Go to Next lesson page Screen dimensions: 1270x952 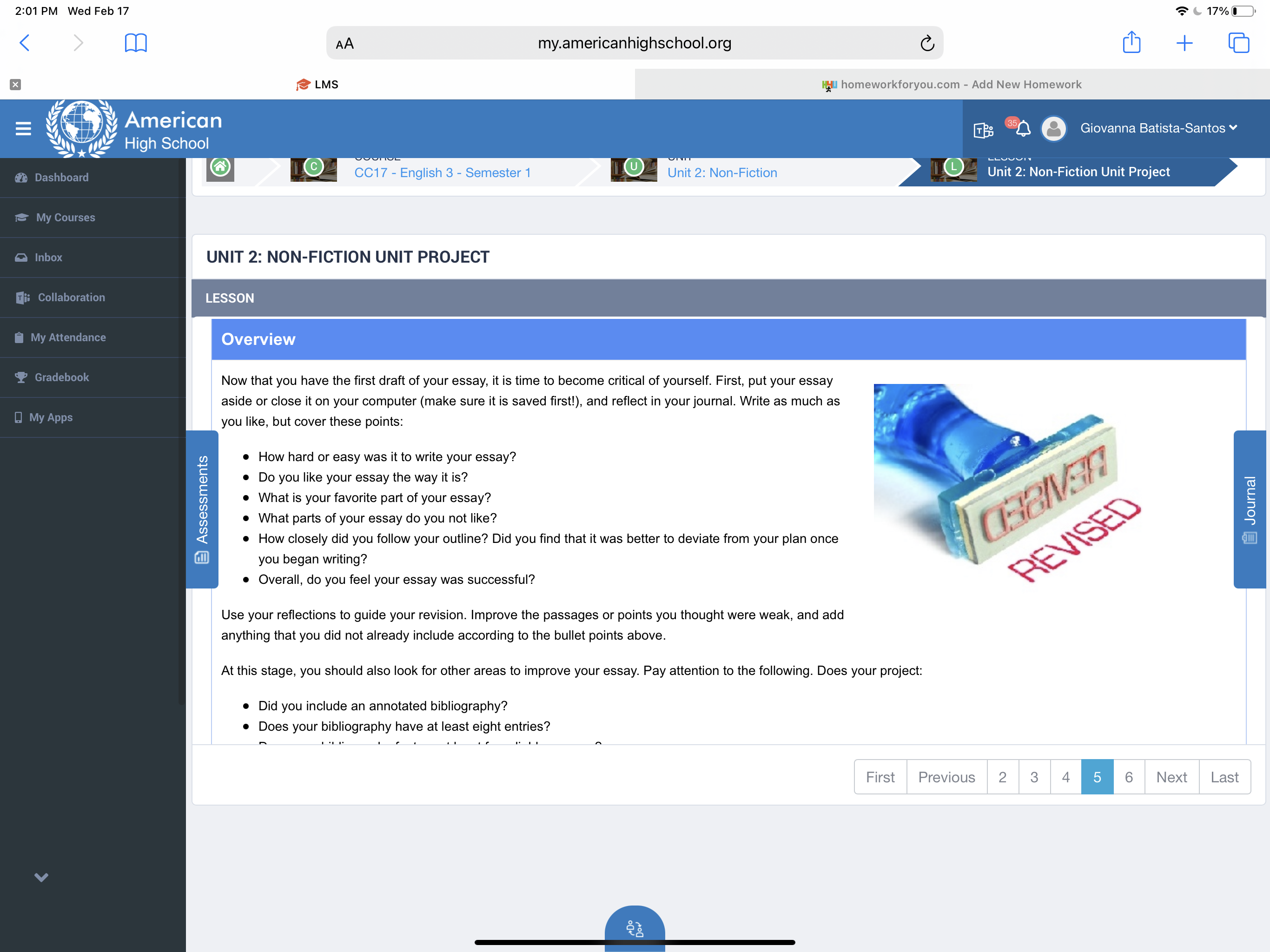(1171, 777)
